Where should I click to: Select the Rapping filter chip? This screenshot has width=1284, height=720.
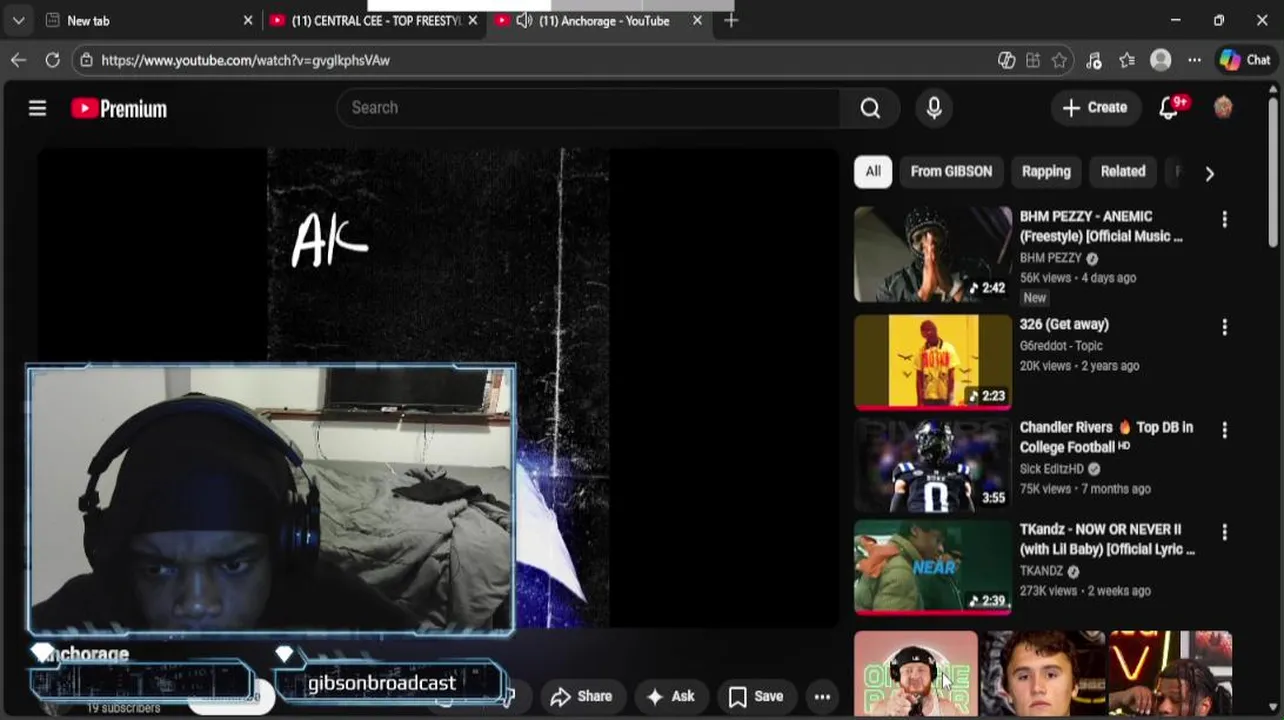point(1046,171)
